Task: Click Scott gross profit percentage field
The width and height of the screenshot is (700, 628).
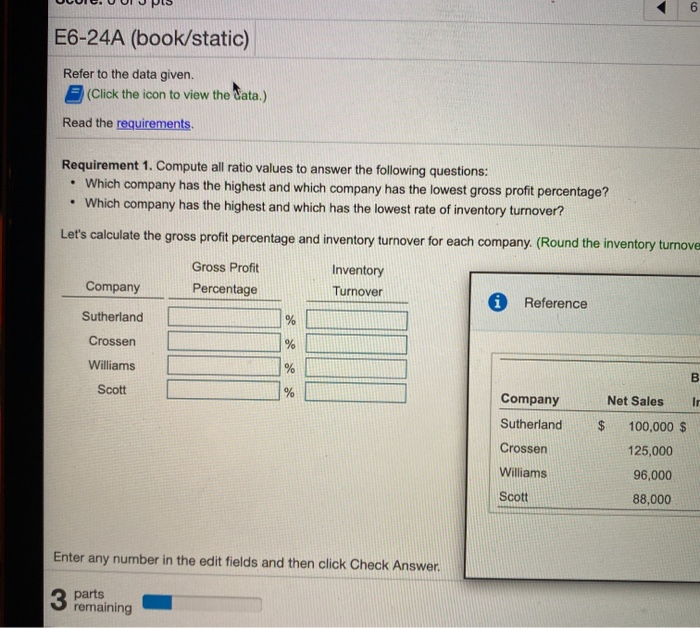Action: (223, 390)
